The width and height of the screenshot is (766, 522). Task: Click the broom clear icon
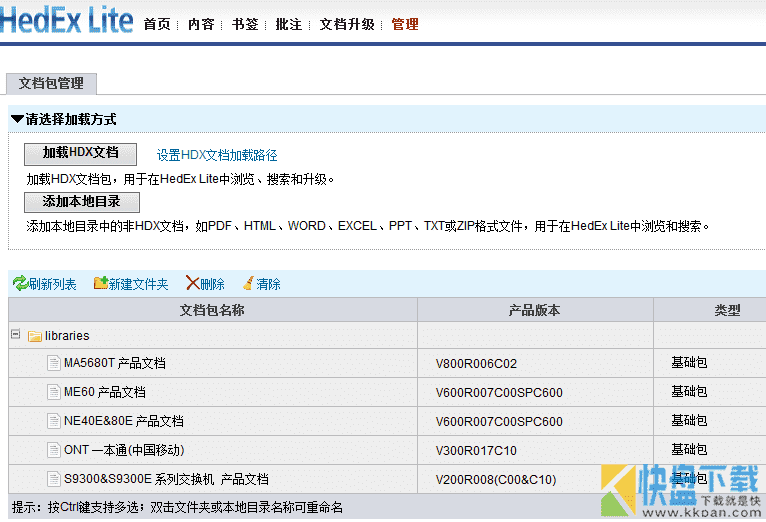click(x=248, y=283)
